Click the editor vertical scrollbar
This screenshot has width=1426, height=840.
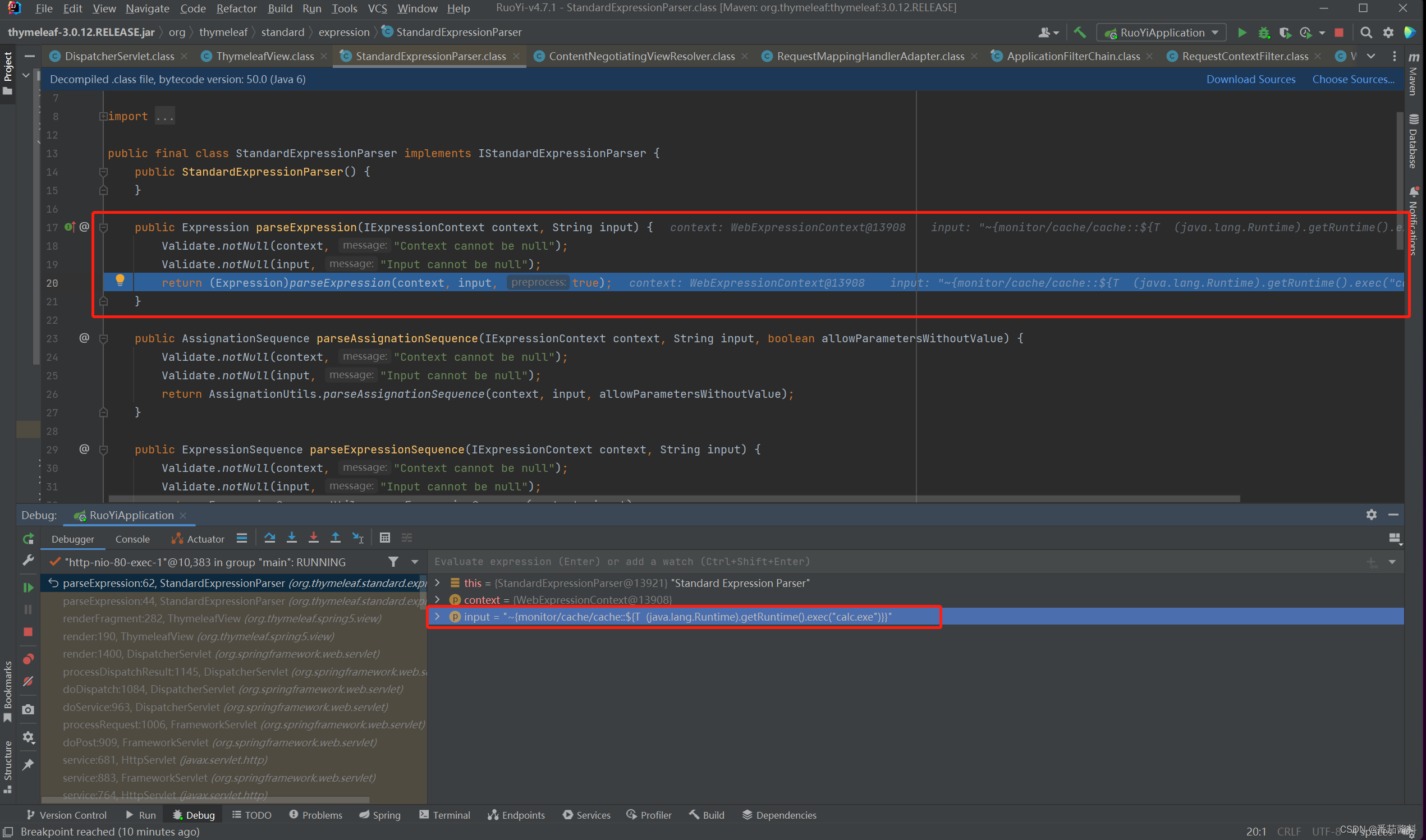pyautogui.click(x=1400, y=181)
